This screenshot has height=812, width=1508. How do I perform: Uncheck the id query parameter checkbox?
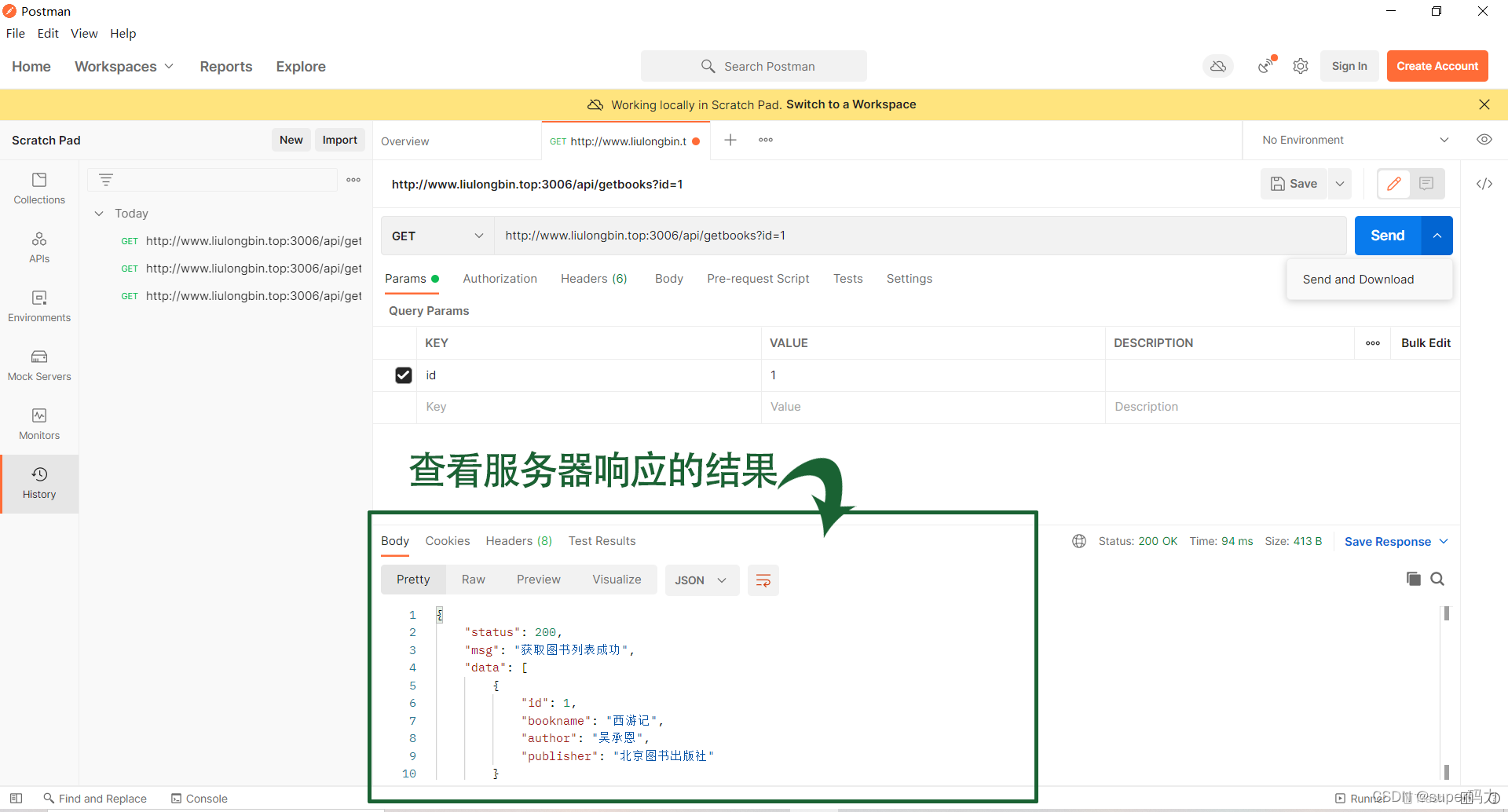pyautogui.click(x=404, y=375)
